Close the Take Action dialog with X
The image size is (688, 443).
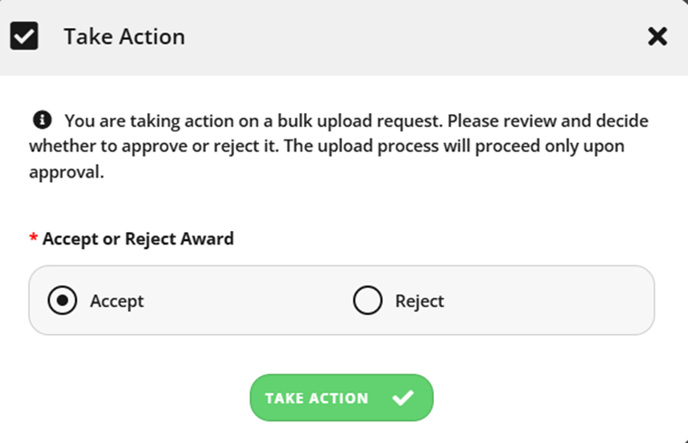click(x=657, y=36)
